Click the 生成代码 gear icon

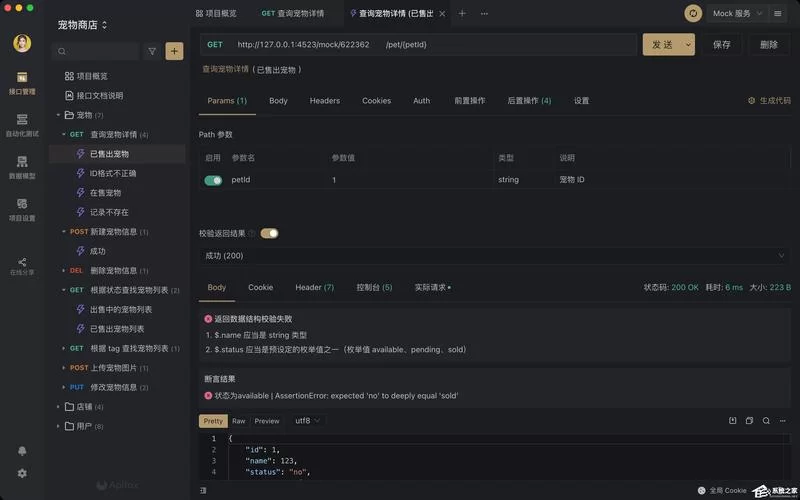[x=751, y=101]
